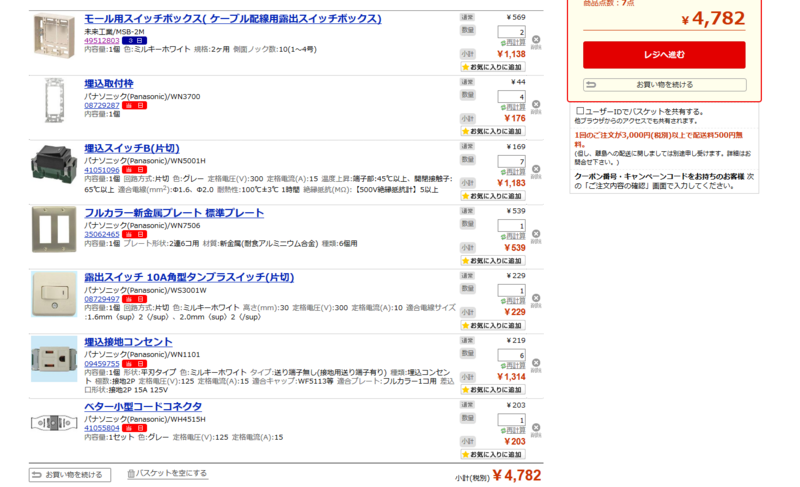The height and width of the screenshot is (487, 800).
Task: Edit quantity field for フルカラー新金属プレート
Action: tap(511, 225)
